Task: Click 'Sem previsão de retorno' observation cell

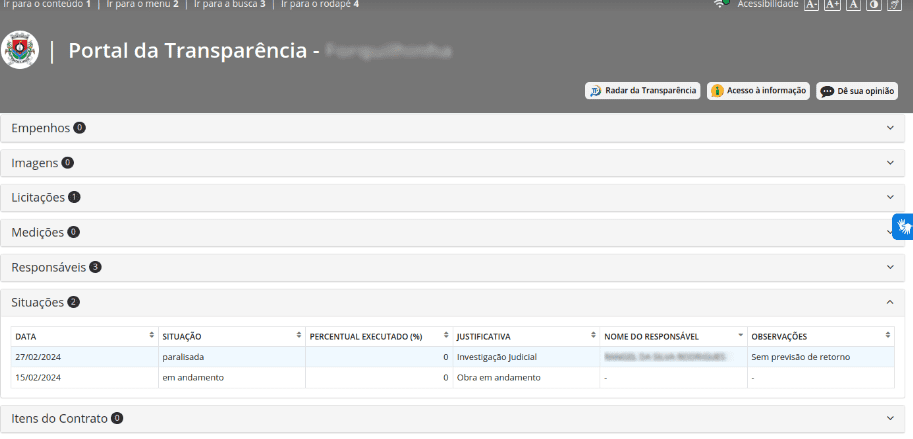Action: [x=821, y=357]
